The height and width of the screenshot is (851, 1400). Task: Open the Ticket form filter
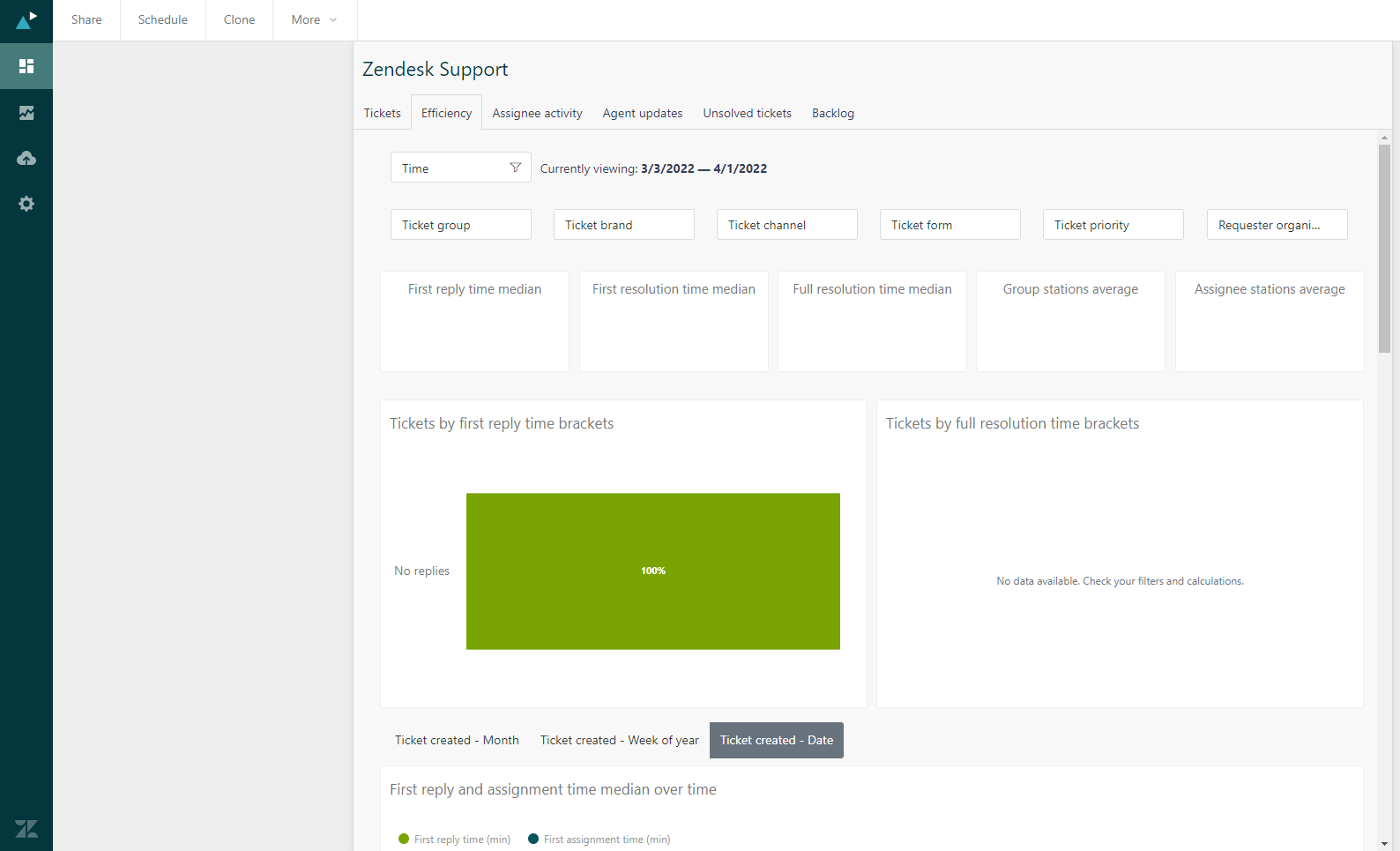point(950,225)
